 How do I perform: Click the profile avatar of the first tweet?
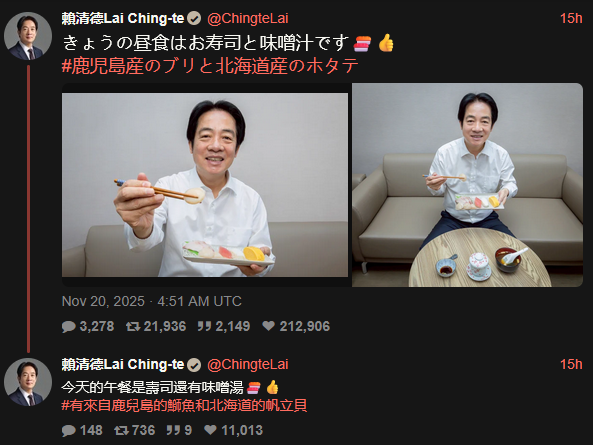click(x=28, y=36)
